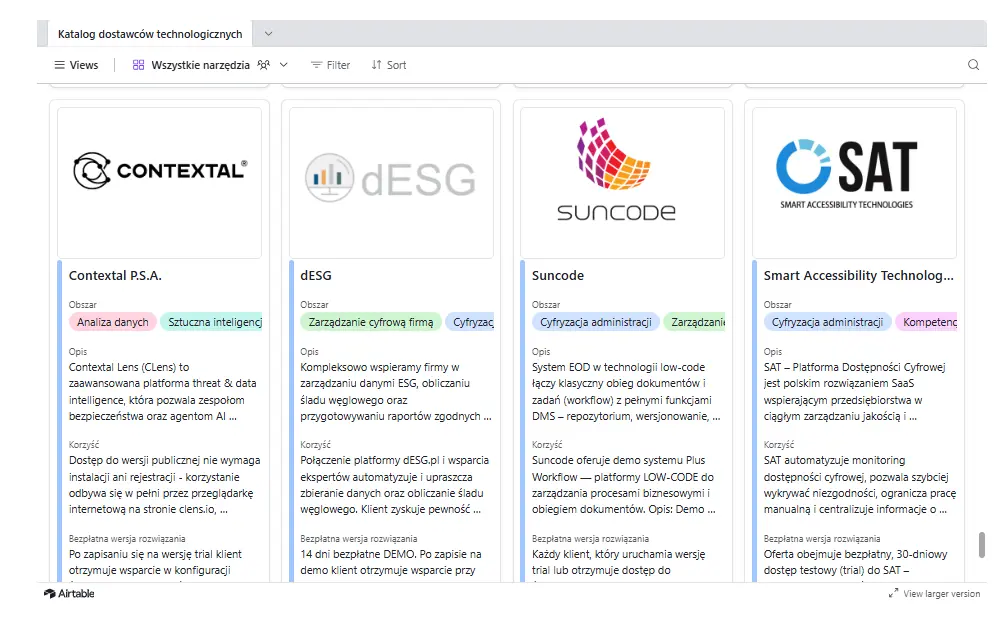The height and width of the screenshot is (621, 1007).
Task: Click the Wszystkie narzędzia view name
Action: click(x=200, y=65)
